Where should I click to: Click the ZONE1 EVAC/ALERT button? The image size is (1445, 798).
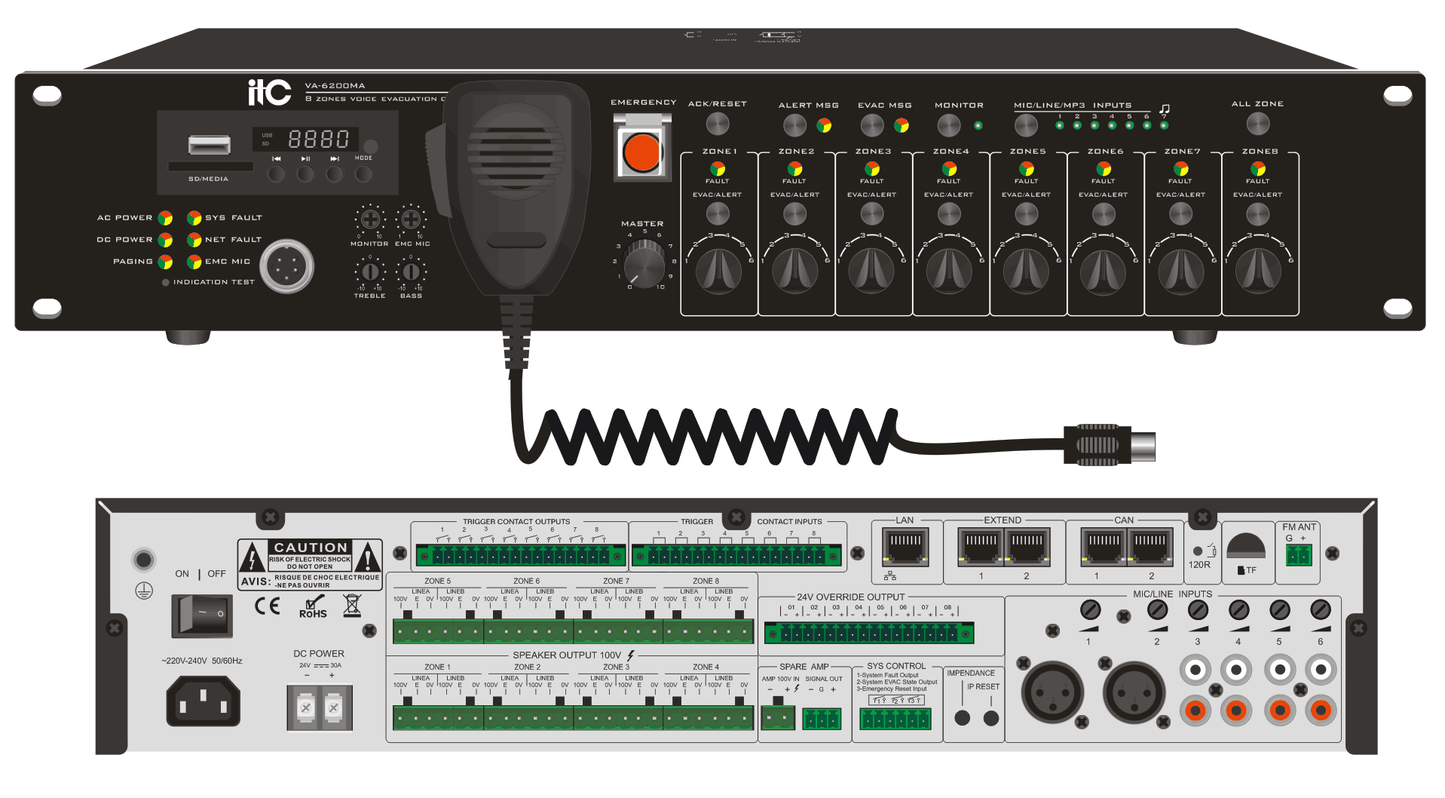click(717, 213)
